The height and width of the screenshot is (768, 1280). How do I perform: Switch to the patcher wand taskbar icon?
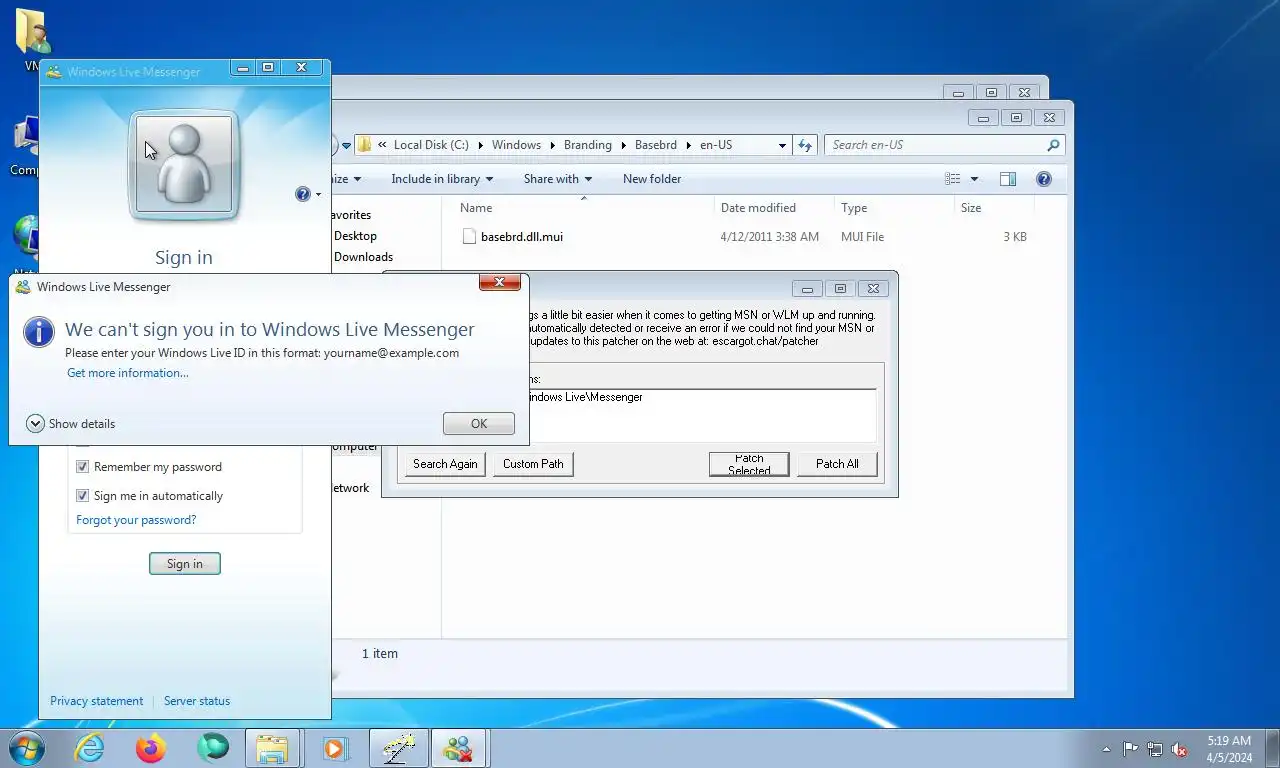pyautogui.click(x=398, y=748)
